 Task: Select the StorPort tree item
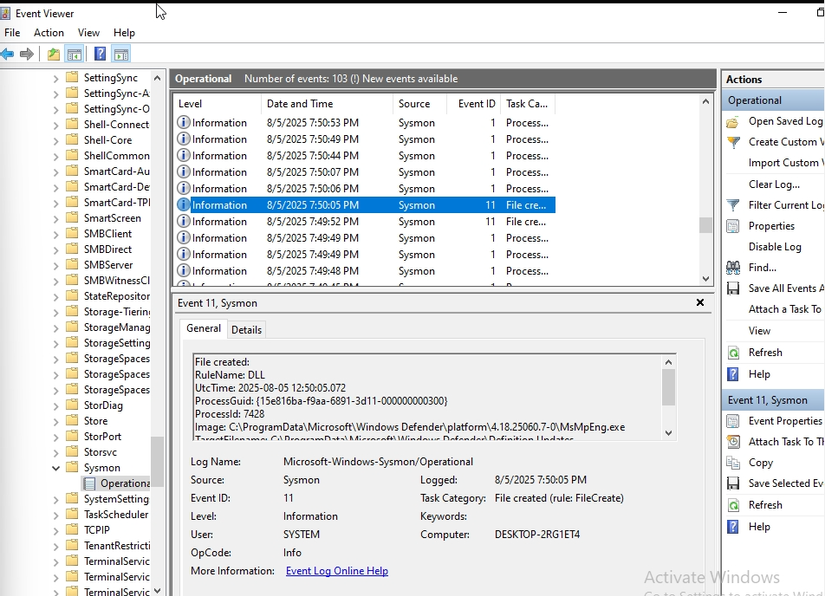[102, 437]
